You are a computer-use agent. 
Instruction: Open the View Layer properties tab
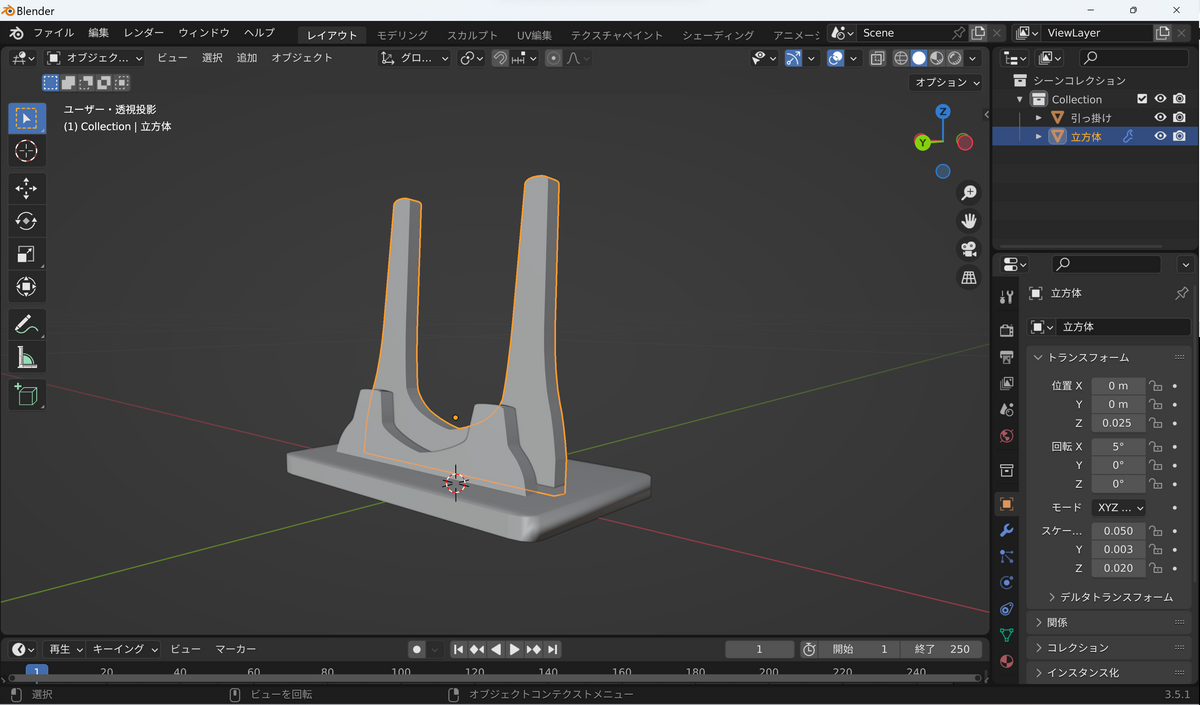pyautogui.click(x=1007, y=383)
